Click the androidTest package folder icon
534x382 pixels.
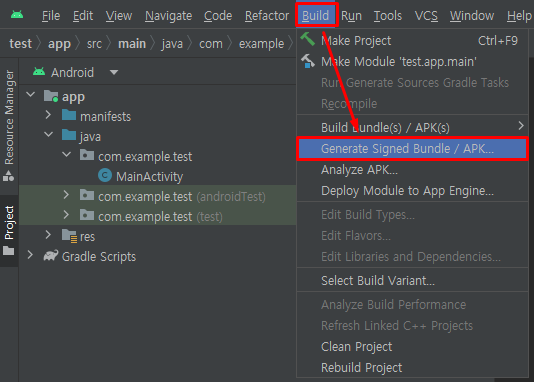coord(87,195)
